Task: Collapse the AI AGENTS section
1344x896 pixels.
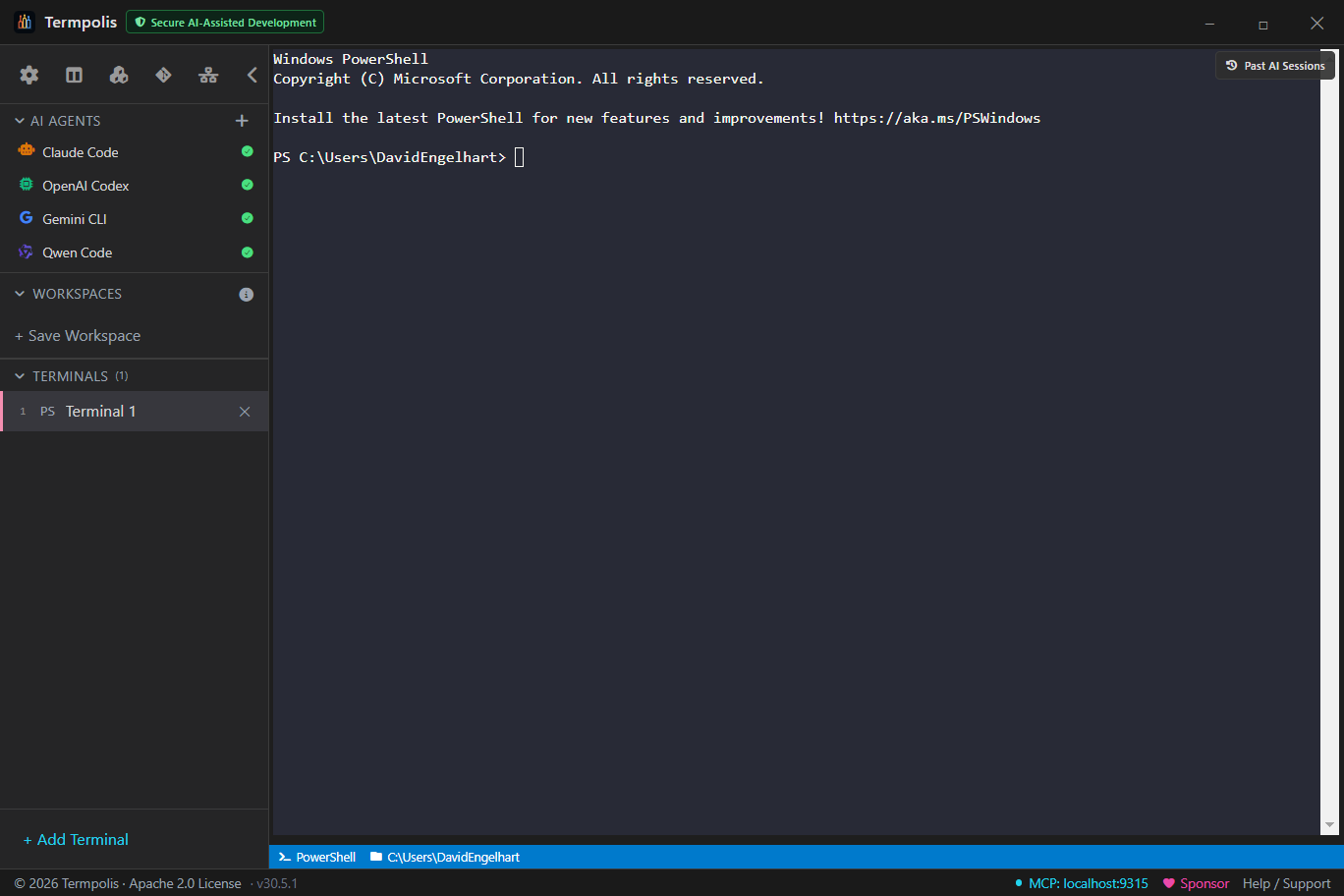Action: tap(20, 121)
